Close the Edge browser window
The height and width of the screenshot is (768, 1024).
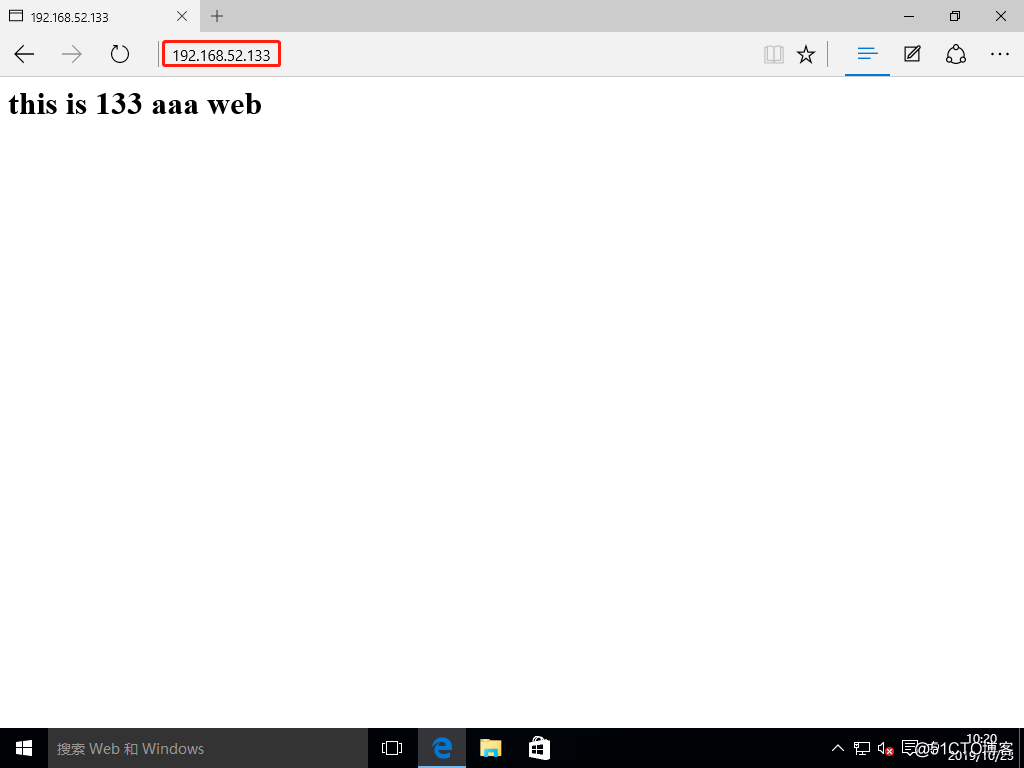click(1000, 16)
